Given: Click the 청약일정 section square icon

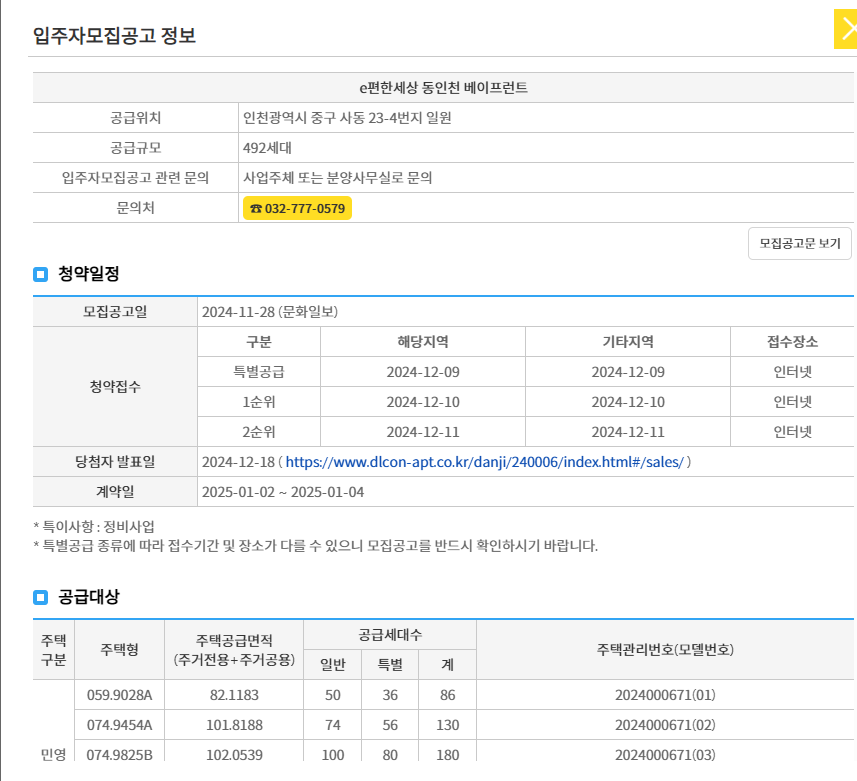Looking at the screenshot, I should (40, 274).
